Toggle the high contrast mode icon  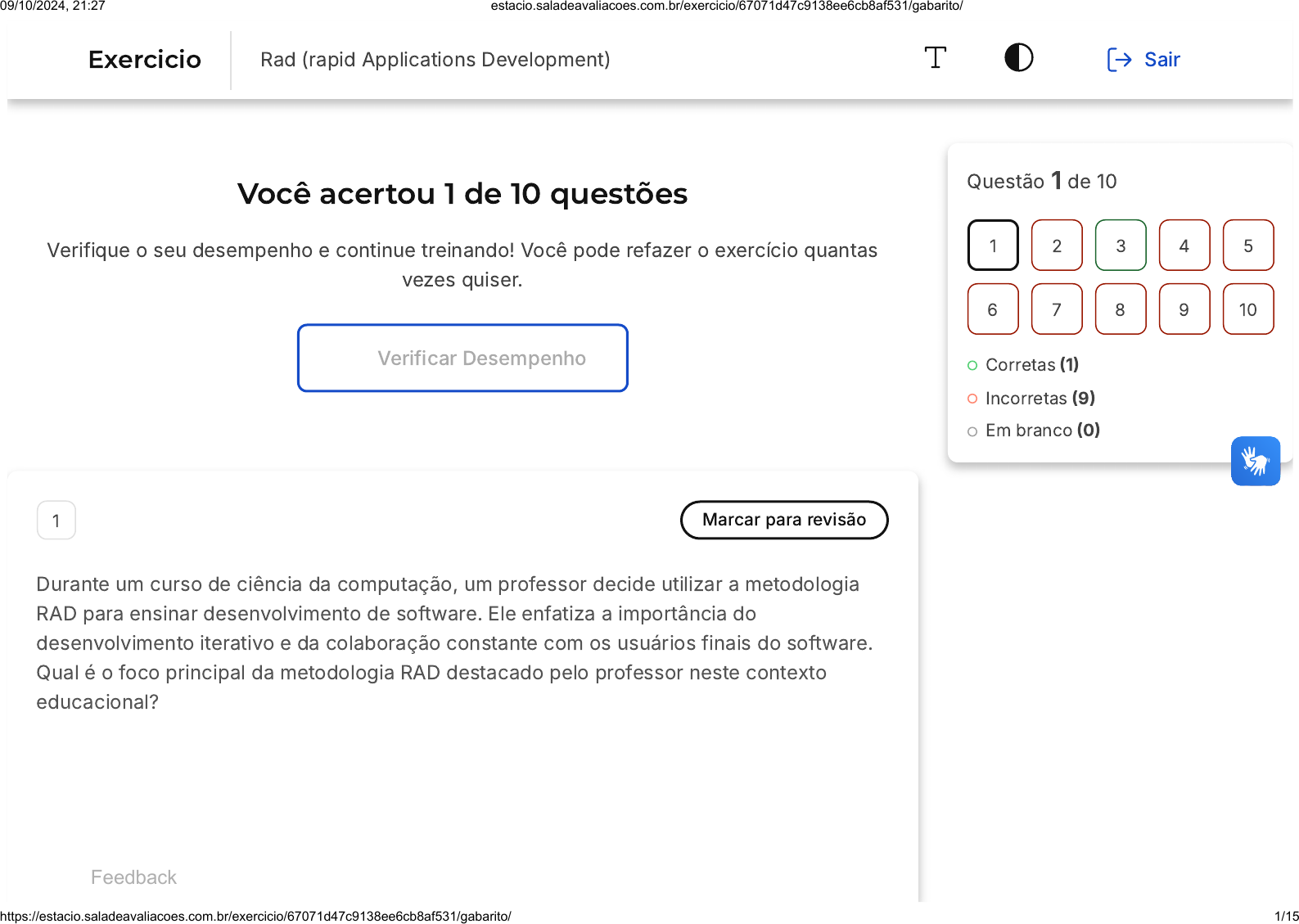coord(1018,58)
